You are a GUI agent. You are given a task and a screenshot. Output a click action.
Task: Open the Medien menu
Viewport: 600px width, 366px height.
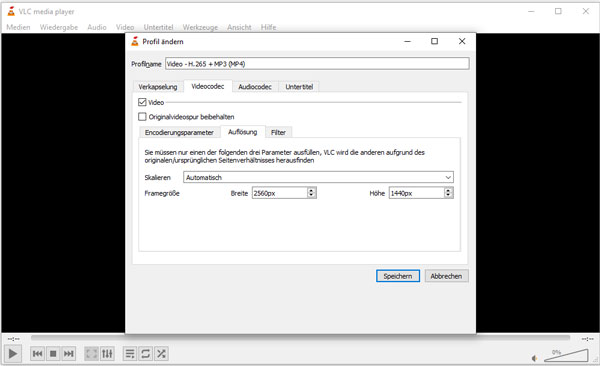(18, 27)
